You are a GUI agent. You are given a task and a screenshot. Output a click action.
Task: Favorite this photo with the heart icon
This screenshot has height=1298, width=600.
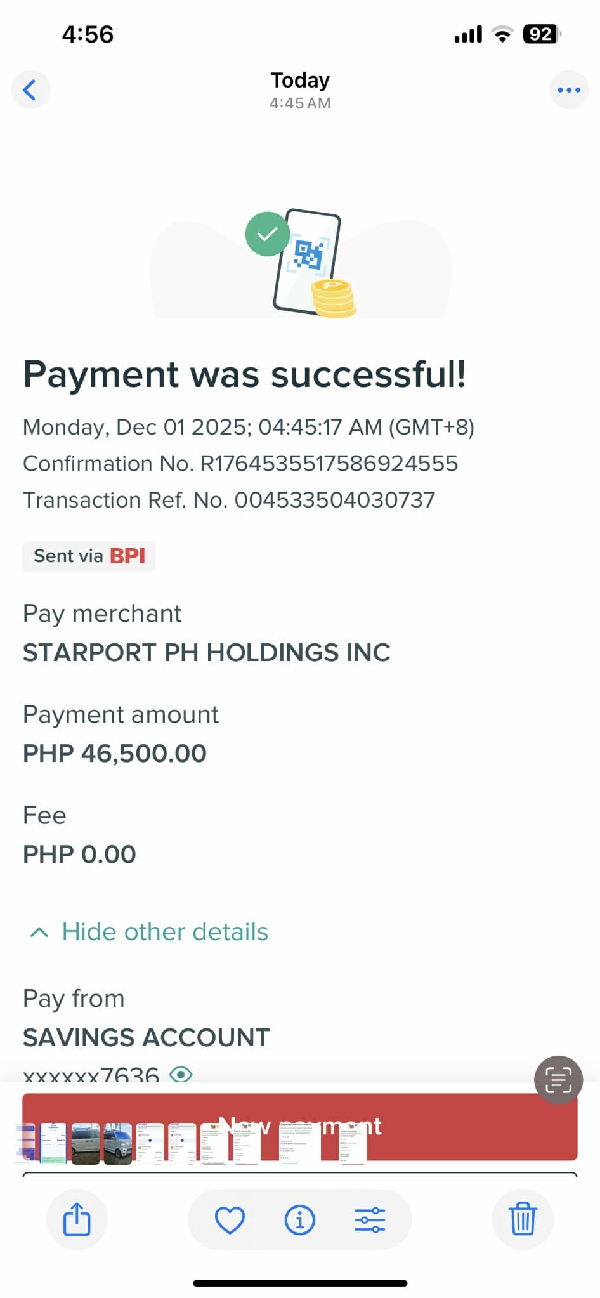(x=230, y=1219)
